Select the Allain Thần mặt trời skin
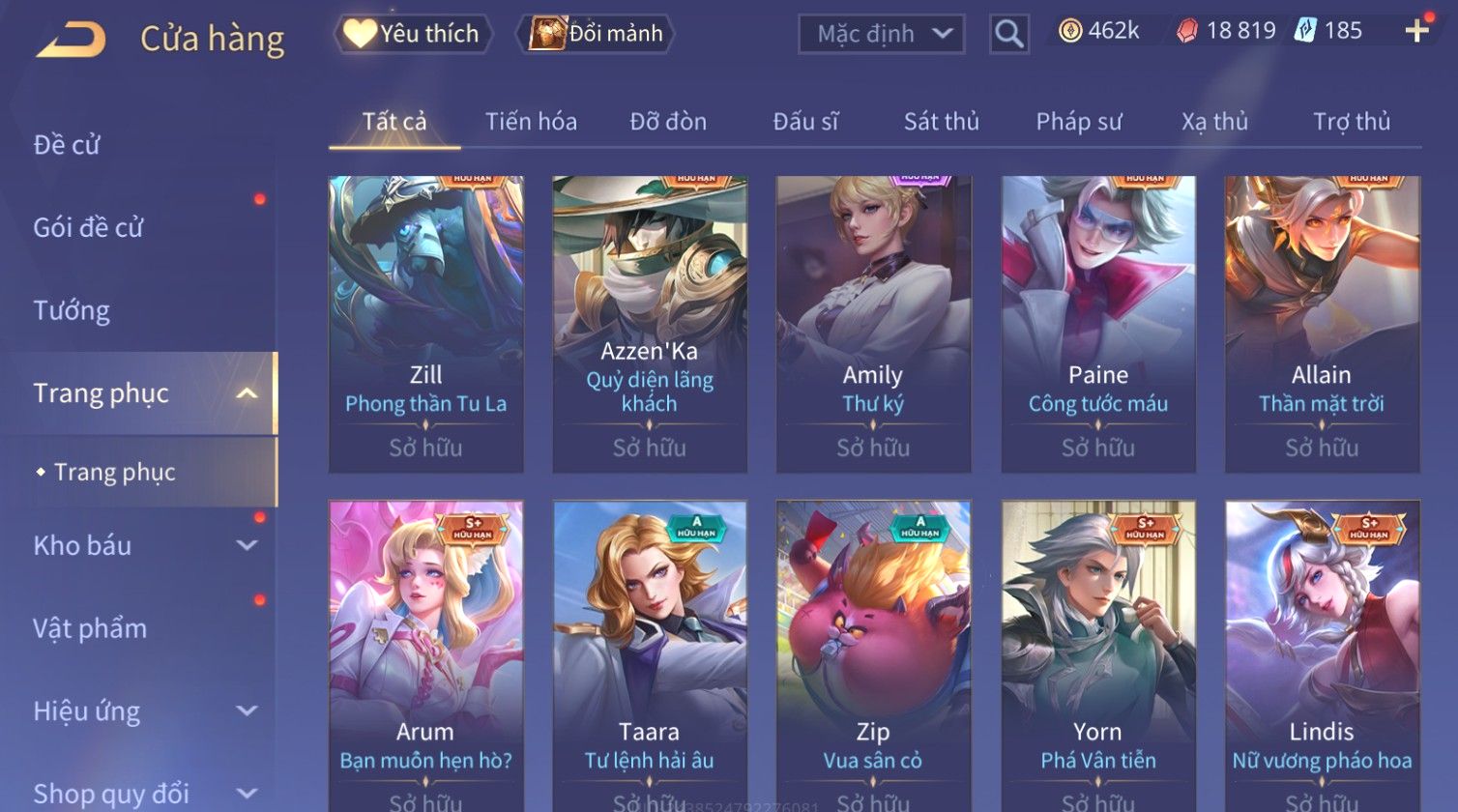 click(1322, 324)
